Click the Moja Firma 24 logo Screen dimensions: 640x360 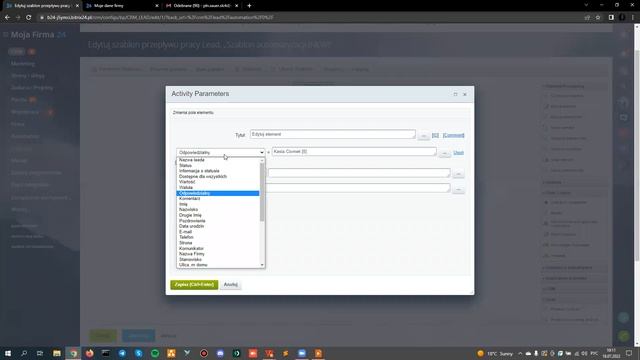[38, 35]
